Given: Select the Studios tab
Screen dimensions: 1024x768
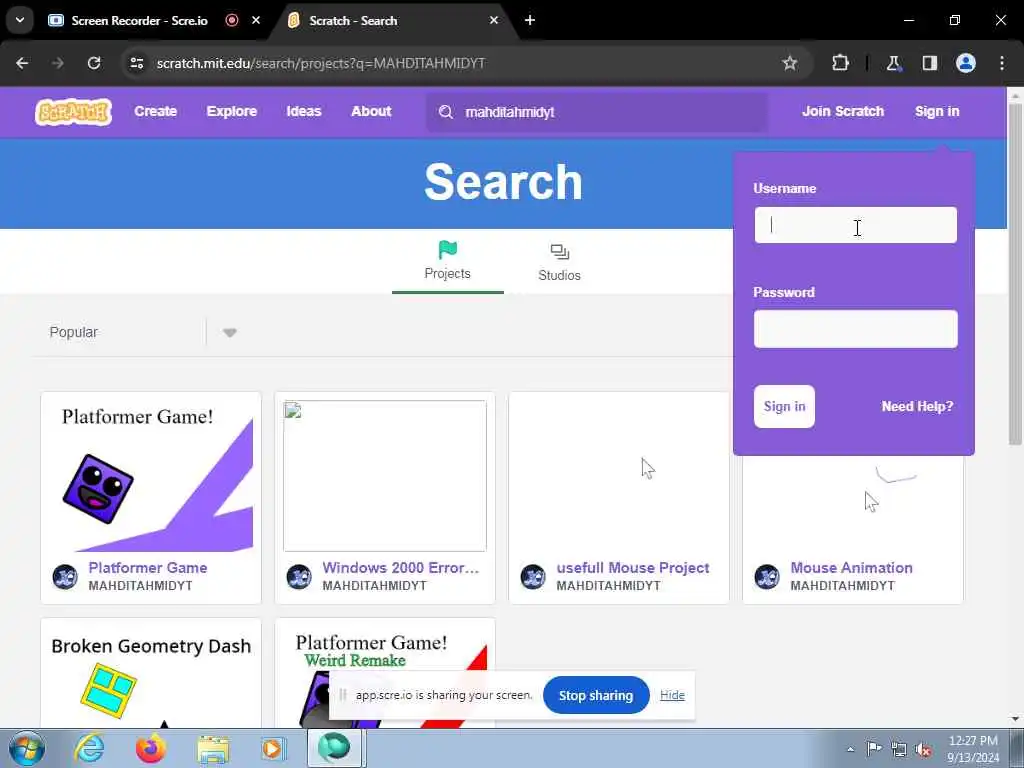Looking at the screenshot, I should point(560,263).
